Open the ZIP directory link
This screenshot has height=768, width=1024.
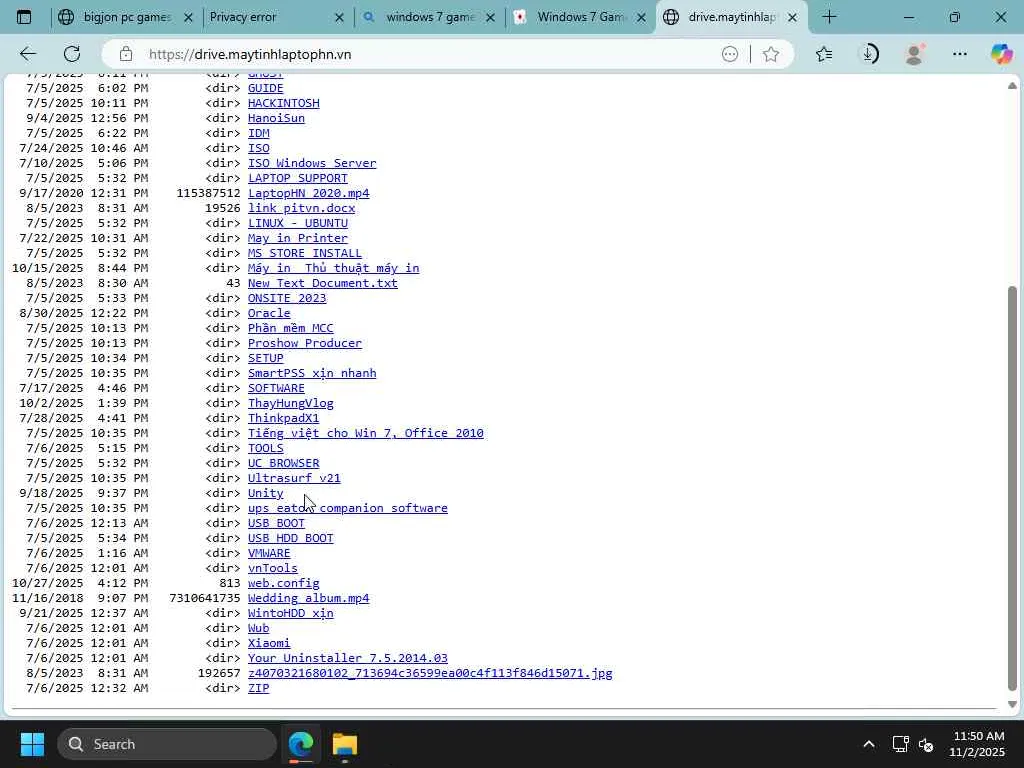click(259, 689)
